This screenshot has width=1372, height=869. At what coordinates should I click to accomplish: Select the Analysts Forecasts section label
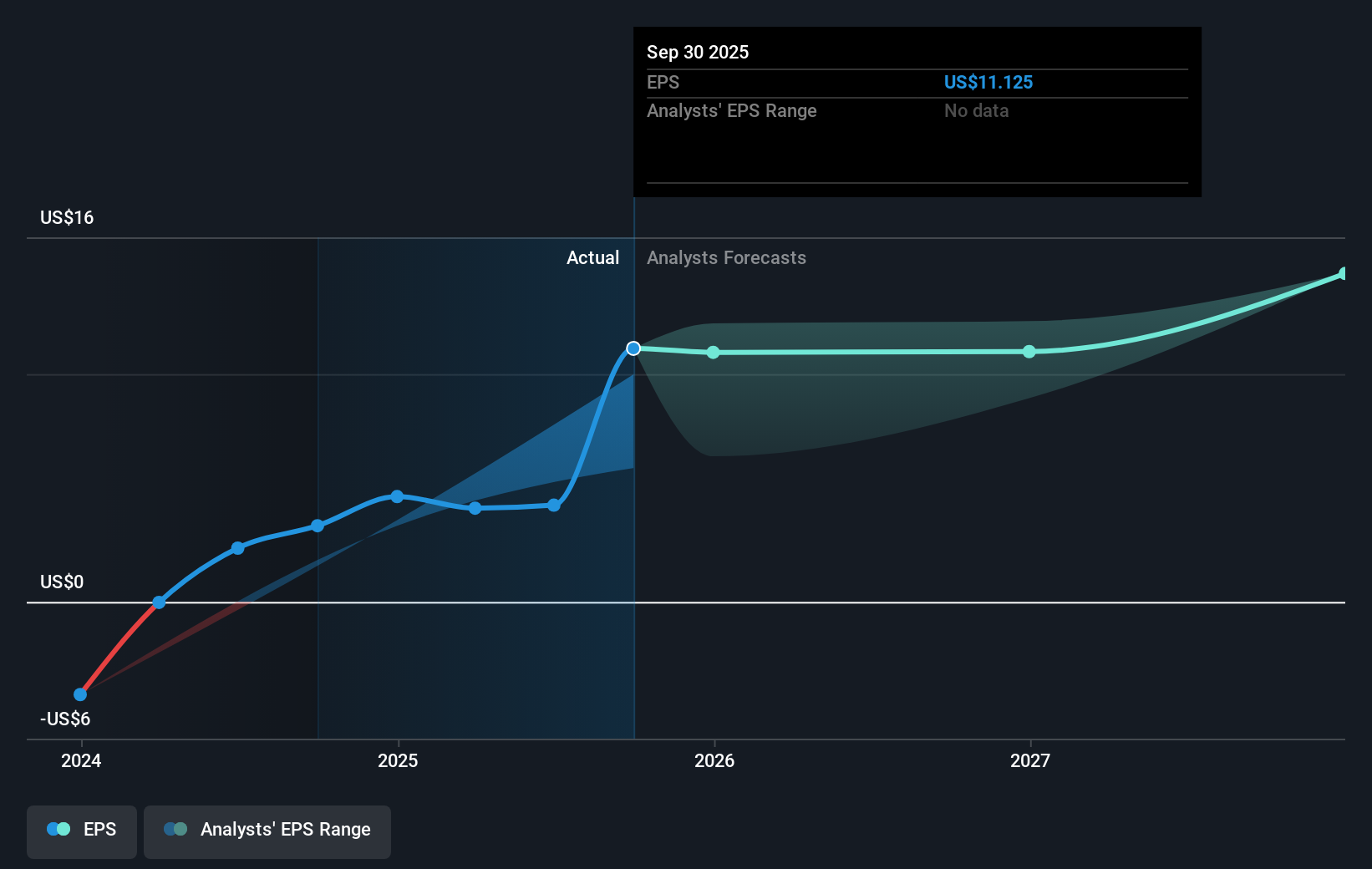tap(725, 257)
